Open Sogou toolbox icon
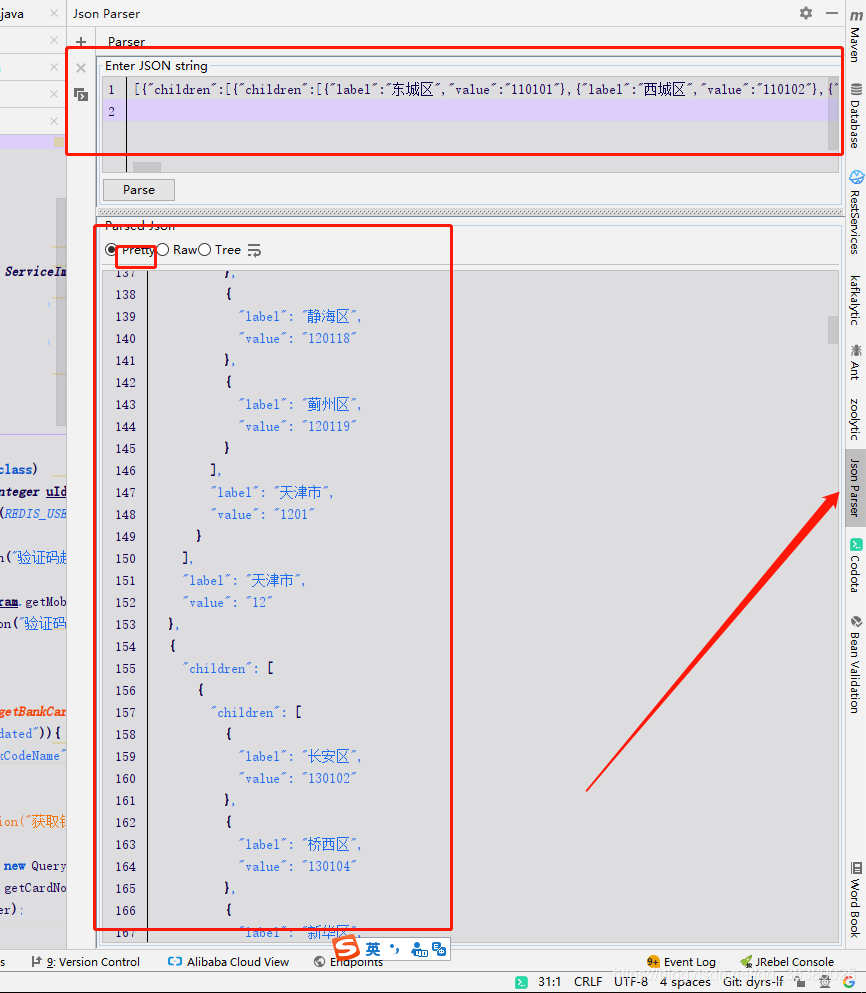This screenshot has width=866, height=993. click(439, 949)
